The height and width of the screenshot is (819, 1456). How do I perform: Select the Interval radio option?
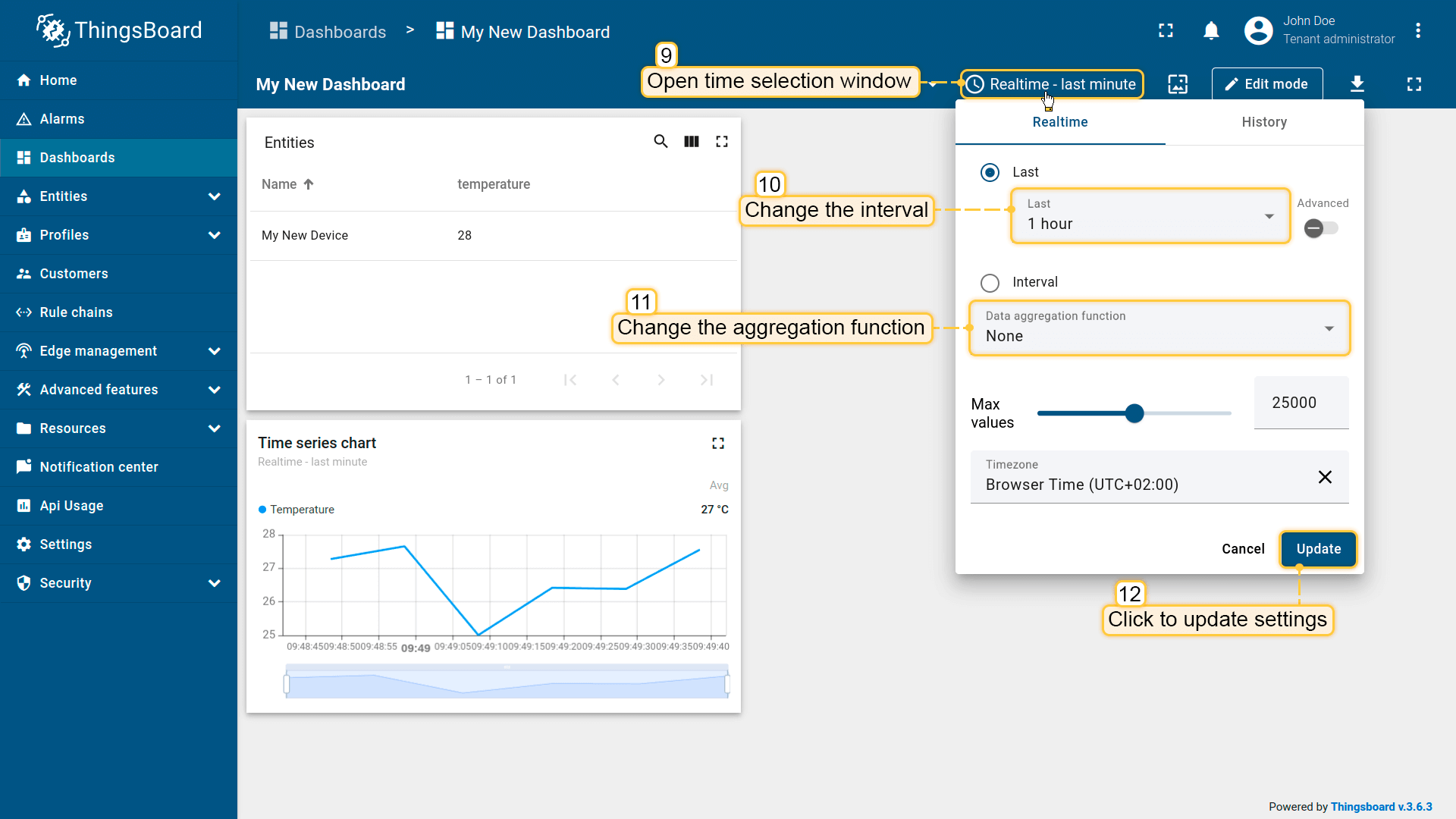tap(990, 283)
